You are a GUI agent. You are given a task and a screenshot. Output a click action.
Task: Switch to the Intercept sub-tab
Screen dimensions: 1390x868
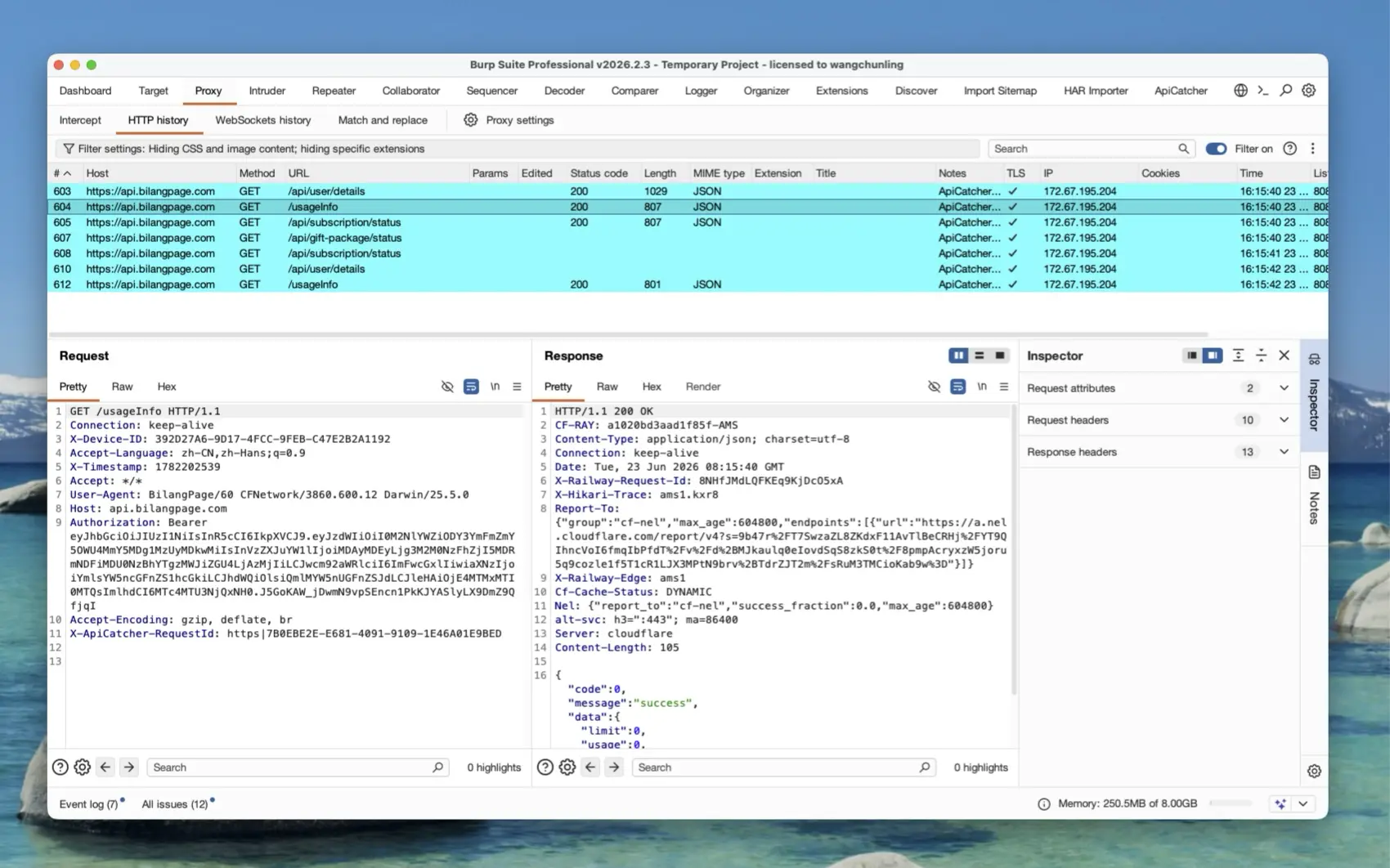(x=80, y=120)
